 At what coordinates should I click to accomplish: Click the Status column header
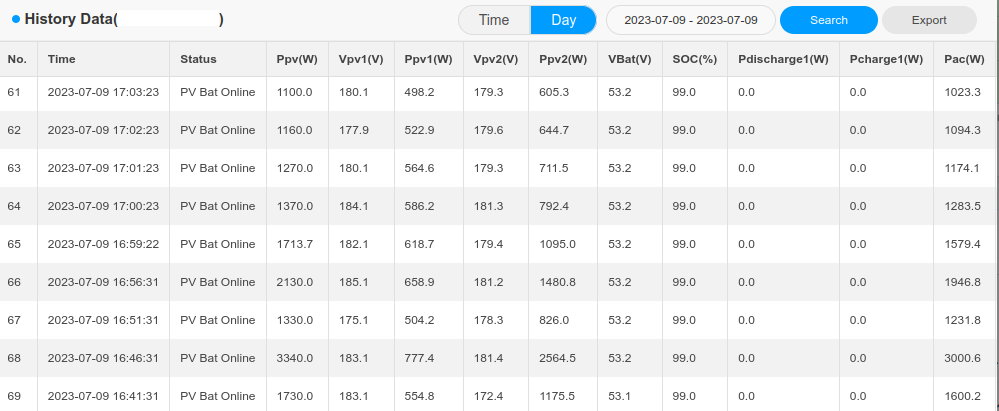coord(198,60)
